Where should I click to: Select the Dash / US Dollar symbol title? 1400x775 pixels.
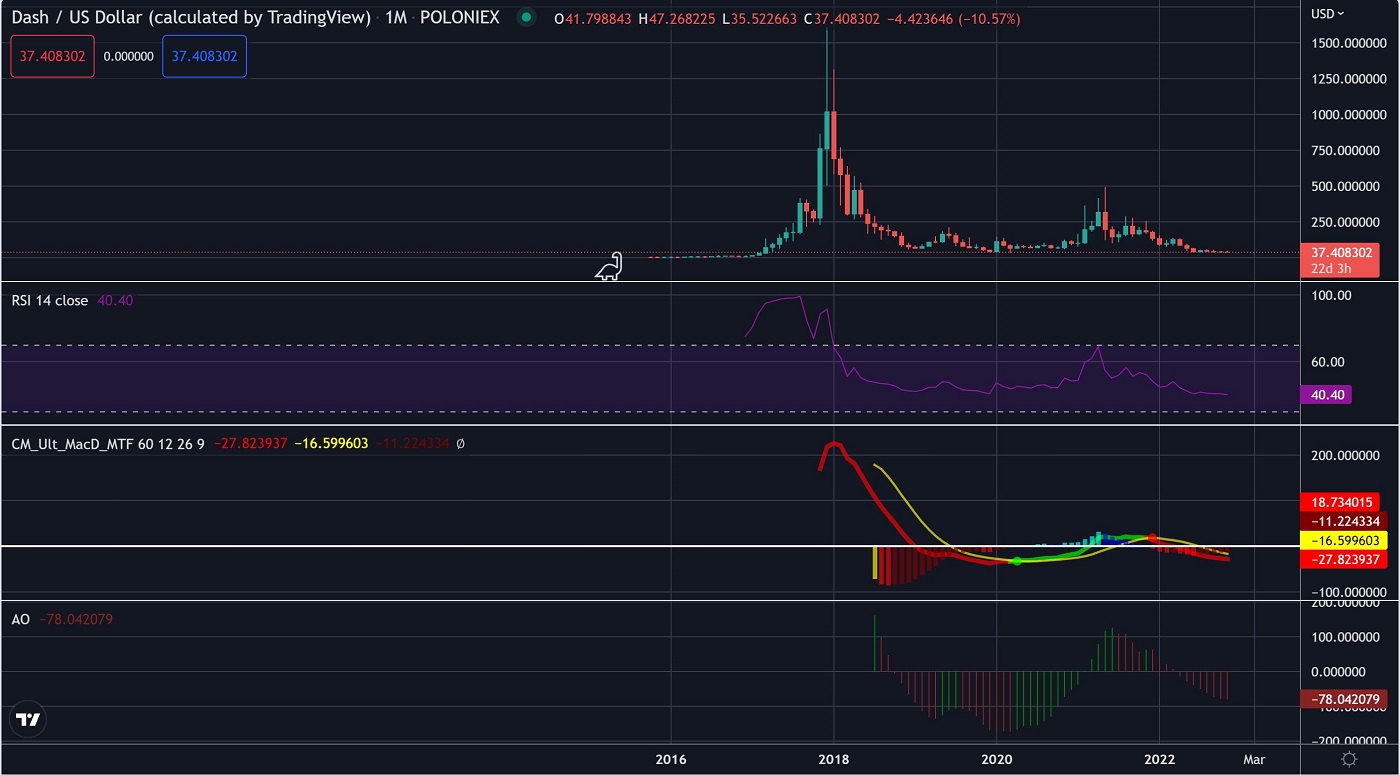click(x=190, y=18)
